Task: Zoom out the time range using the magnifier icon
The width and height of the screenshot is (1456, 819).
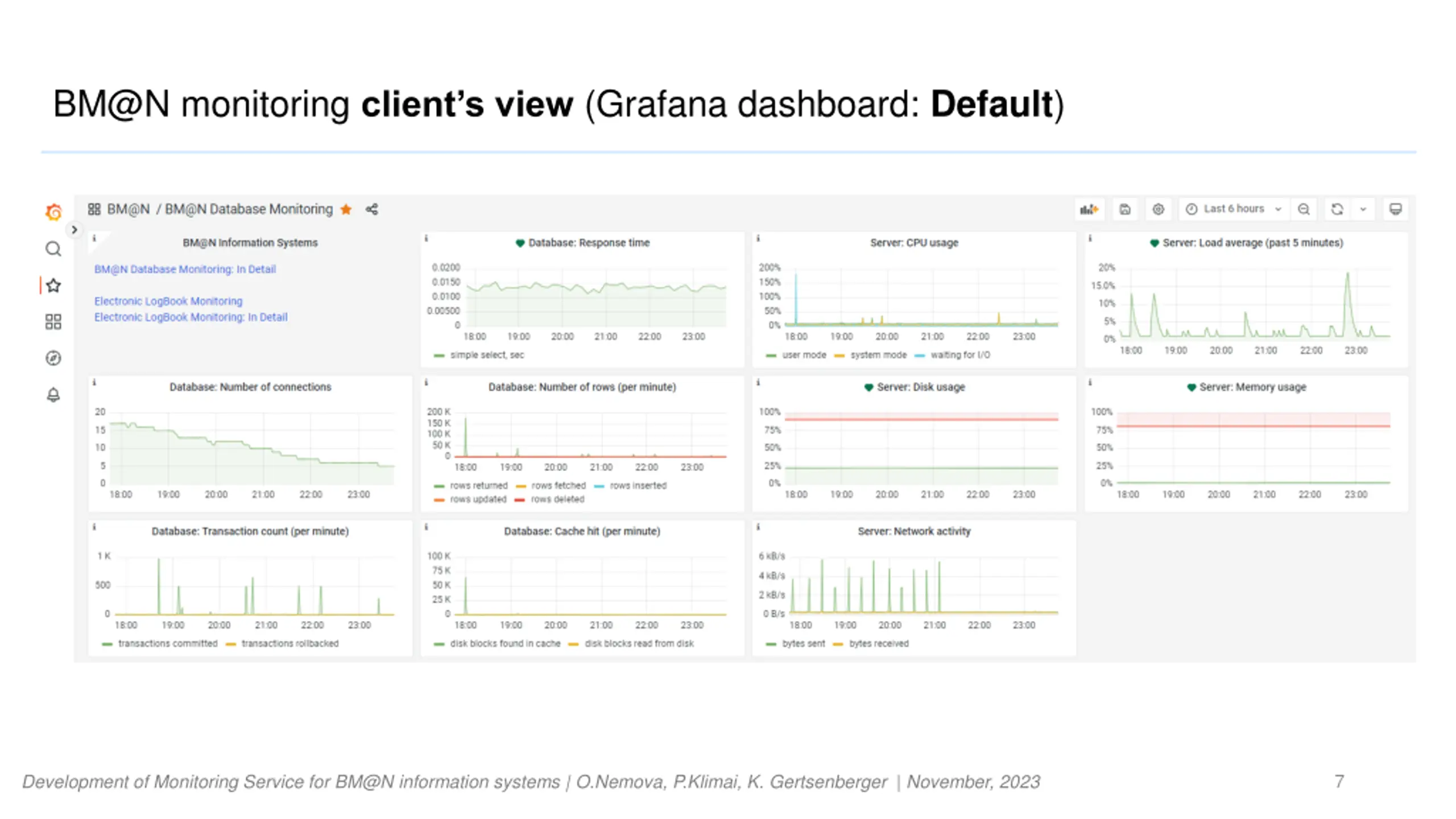Action: tap(1304, 209)
